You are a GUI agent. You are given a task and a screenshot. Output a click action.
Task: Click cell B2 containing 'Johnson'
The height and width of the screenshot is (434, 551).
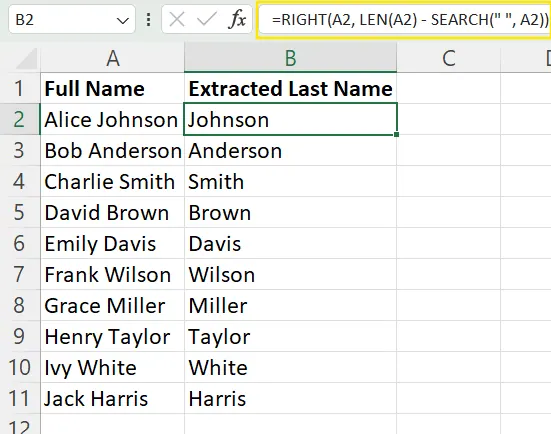291,119
